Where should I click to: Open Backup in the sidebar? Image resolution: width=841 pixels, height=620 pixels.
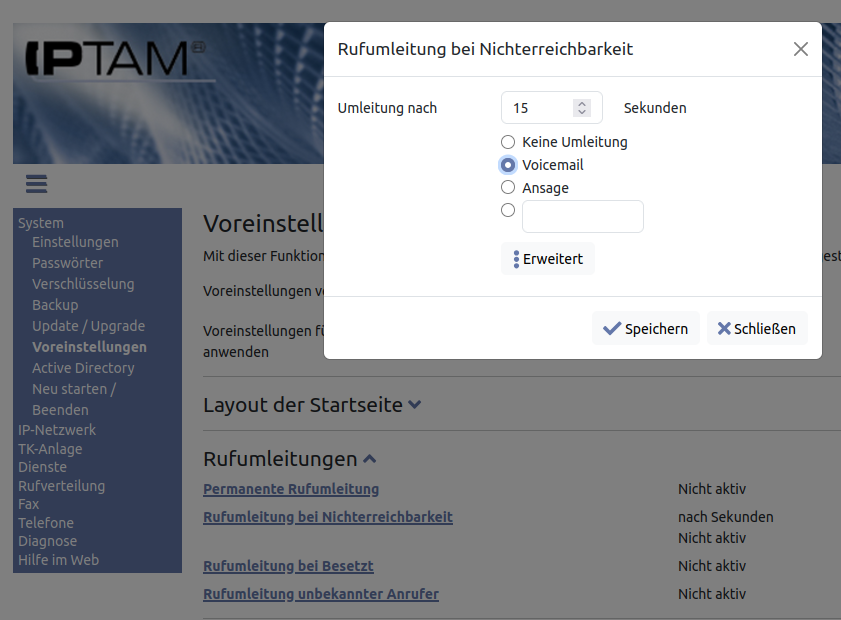click(55, 305)
